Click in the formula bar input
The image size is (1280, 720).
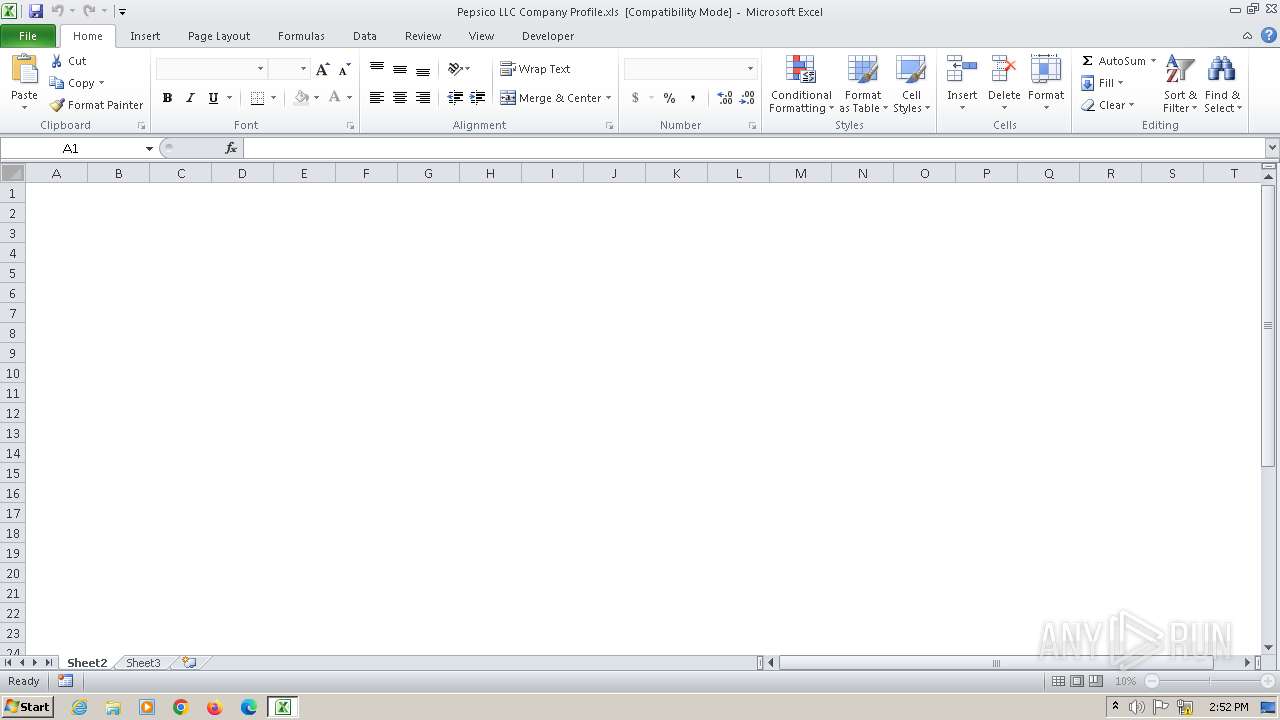pos(754,148)
